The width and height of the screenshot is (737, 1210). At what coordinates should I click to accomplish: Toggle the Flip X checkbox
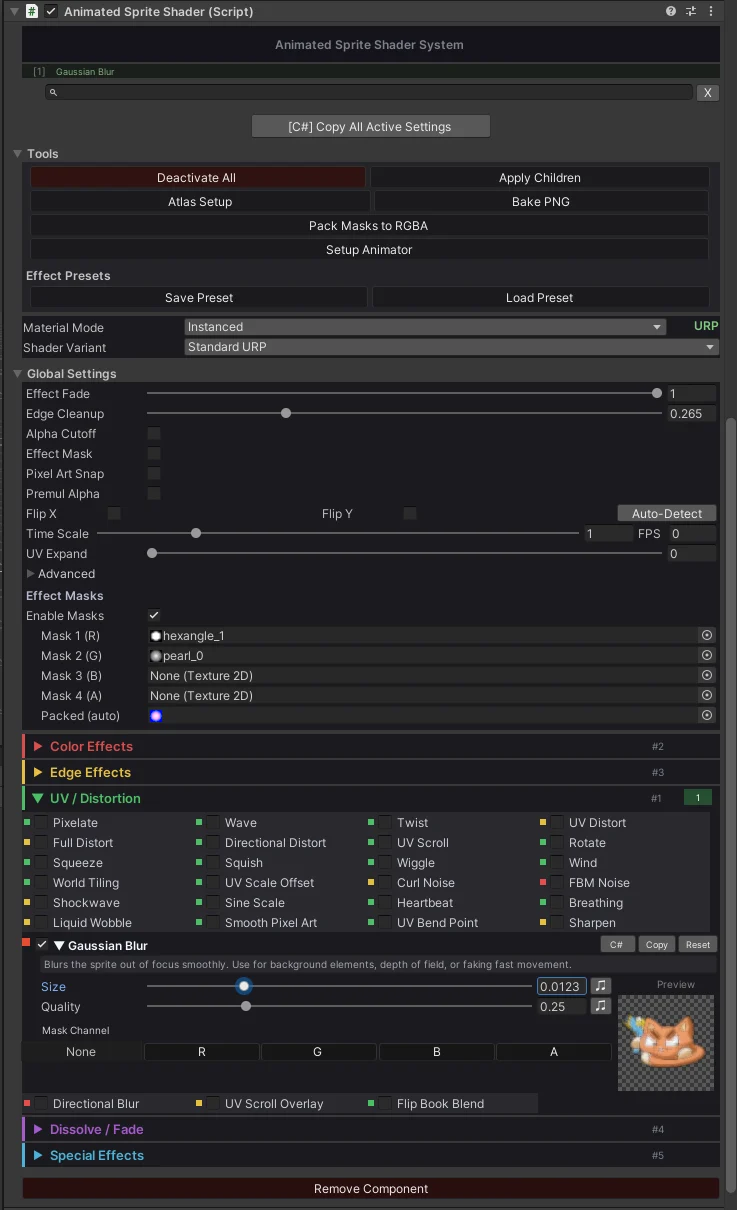pos(114,513)
